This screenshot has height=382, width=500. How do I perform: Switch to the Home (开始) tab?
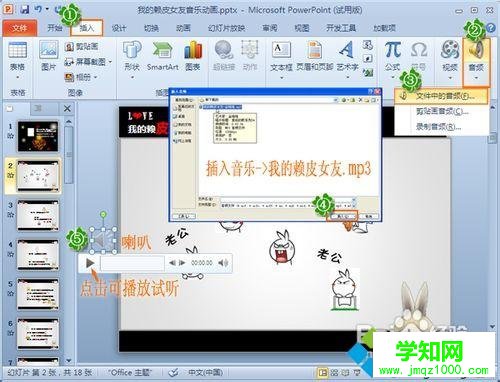coord(55,28)
